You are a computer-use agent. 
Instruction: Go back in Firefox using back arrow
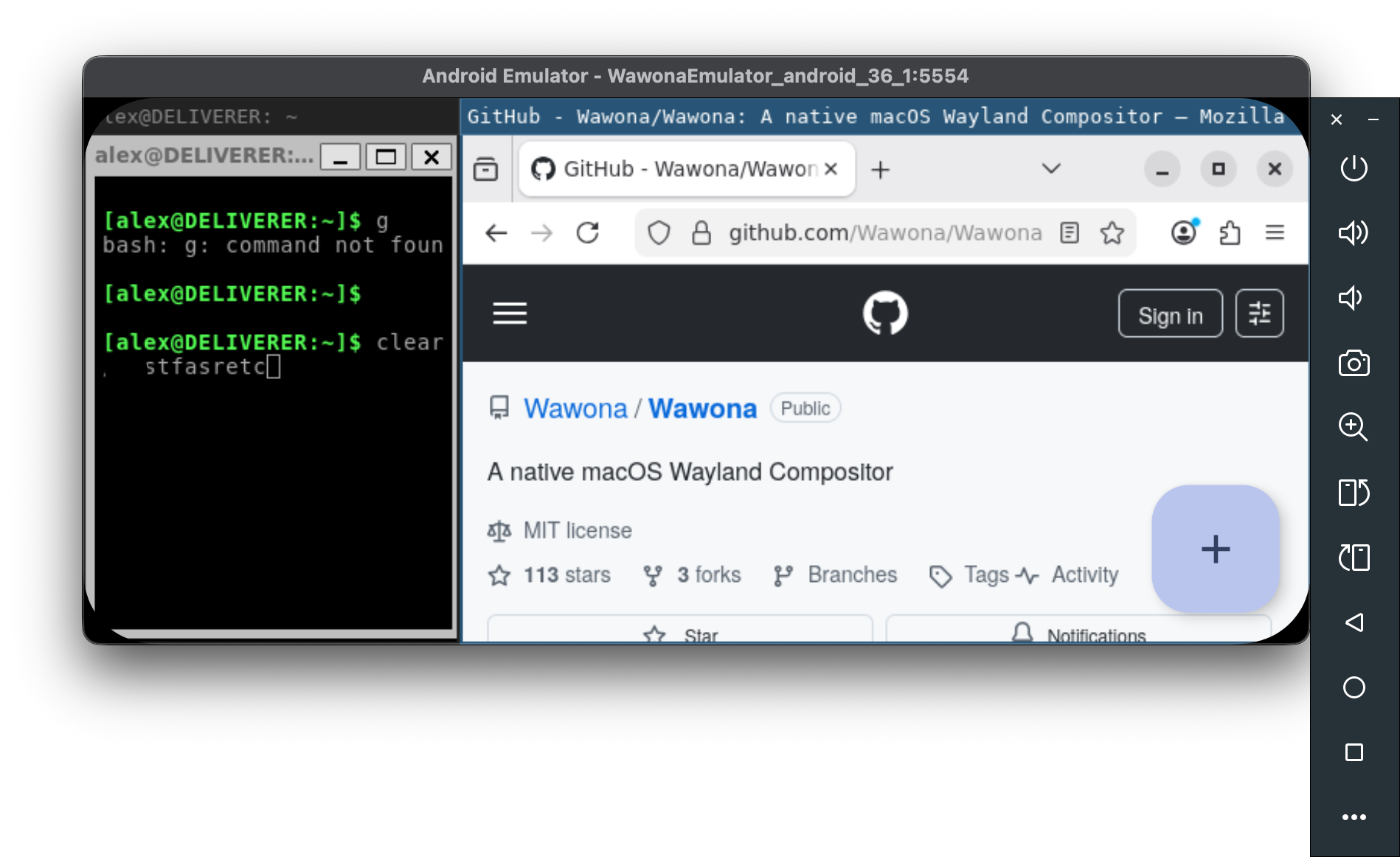tap(496, 233)
